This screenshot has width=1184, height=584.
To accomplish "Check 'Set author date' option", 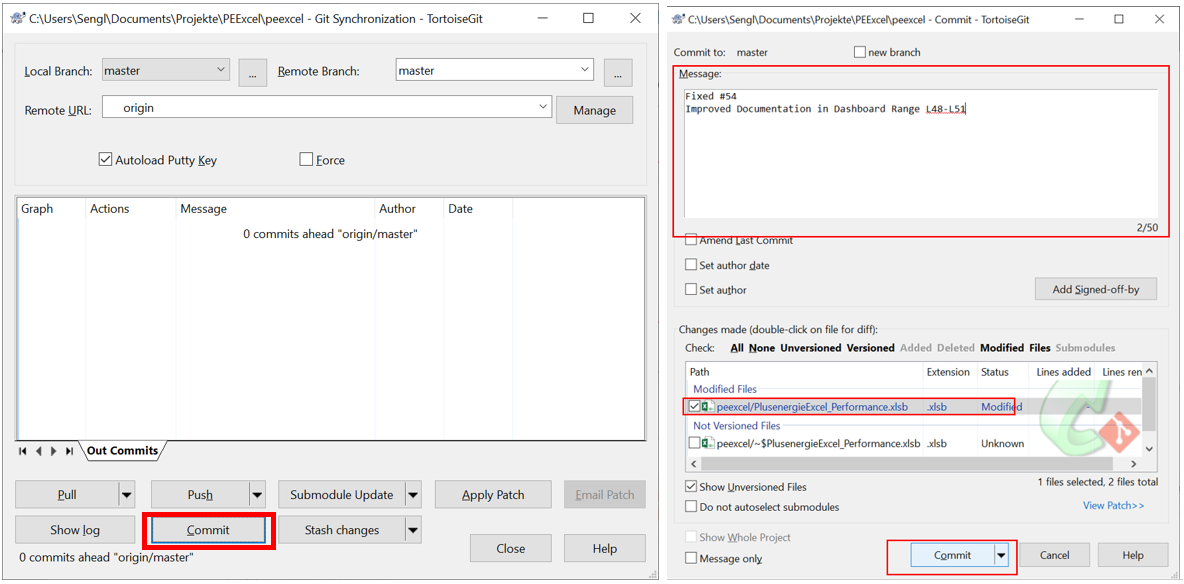I will tap(690, 265).
